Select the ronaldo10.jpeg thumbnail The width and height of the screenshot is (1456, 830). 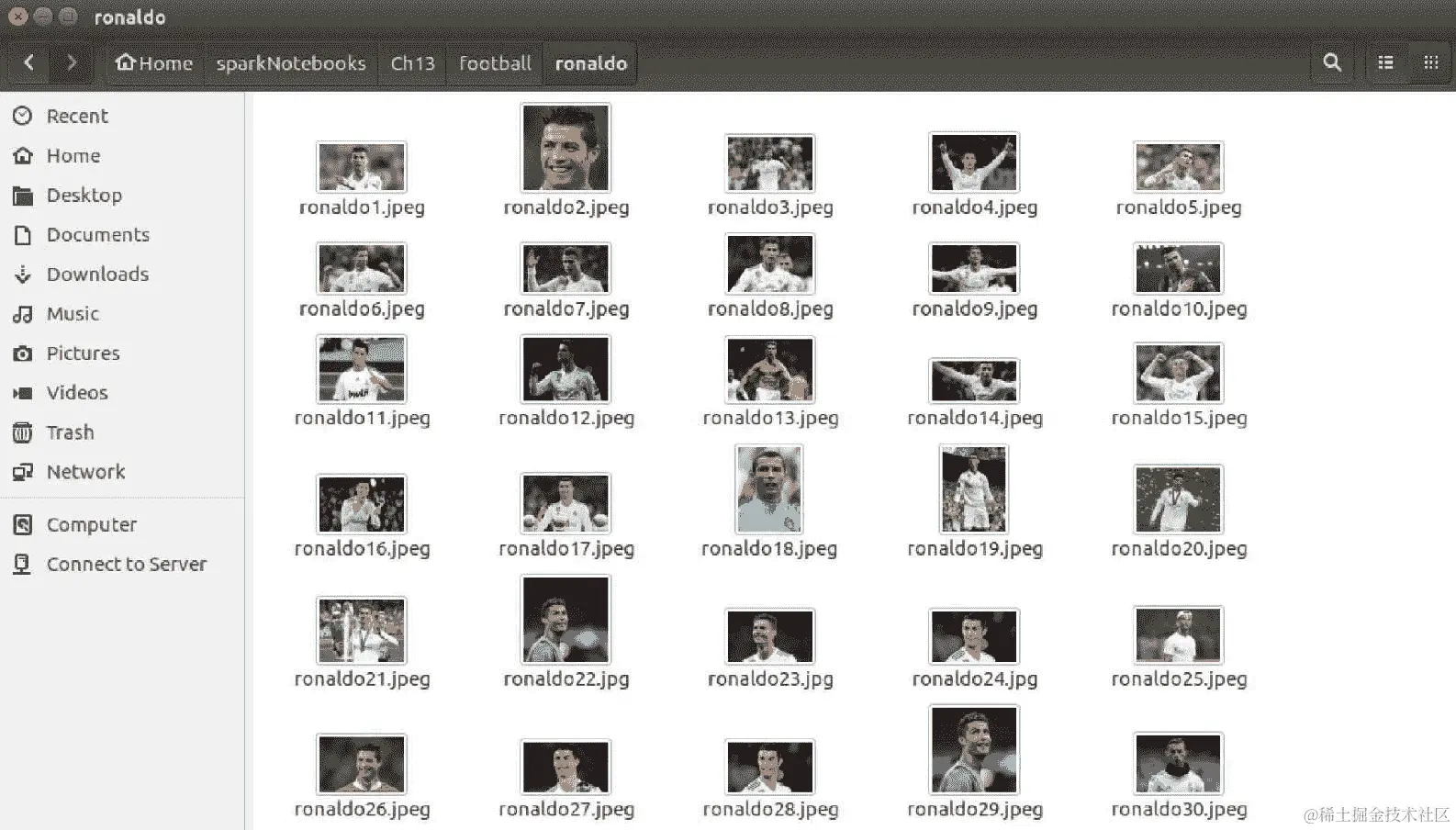(x=1178, y=268)
